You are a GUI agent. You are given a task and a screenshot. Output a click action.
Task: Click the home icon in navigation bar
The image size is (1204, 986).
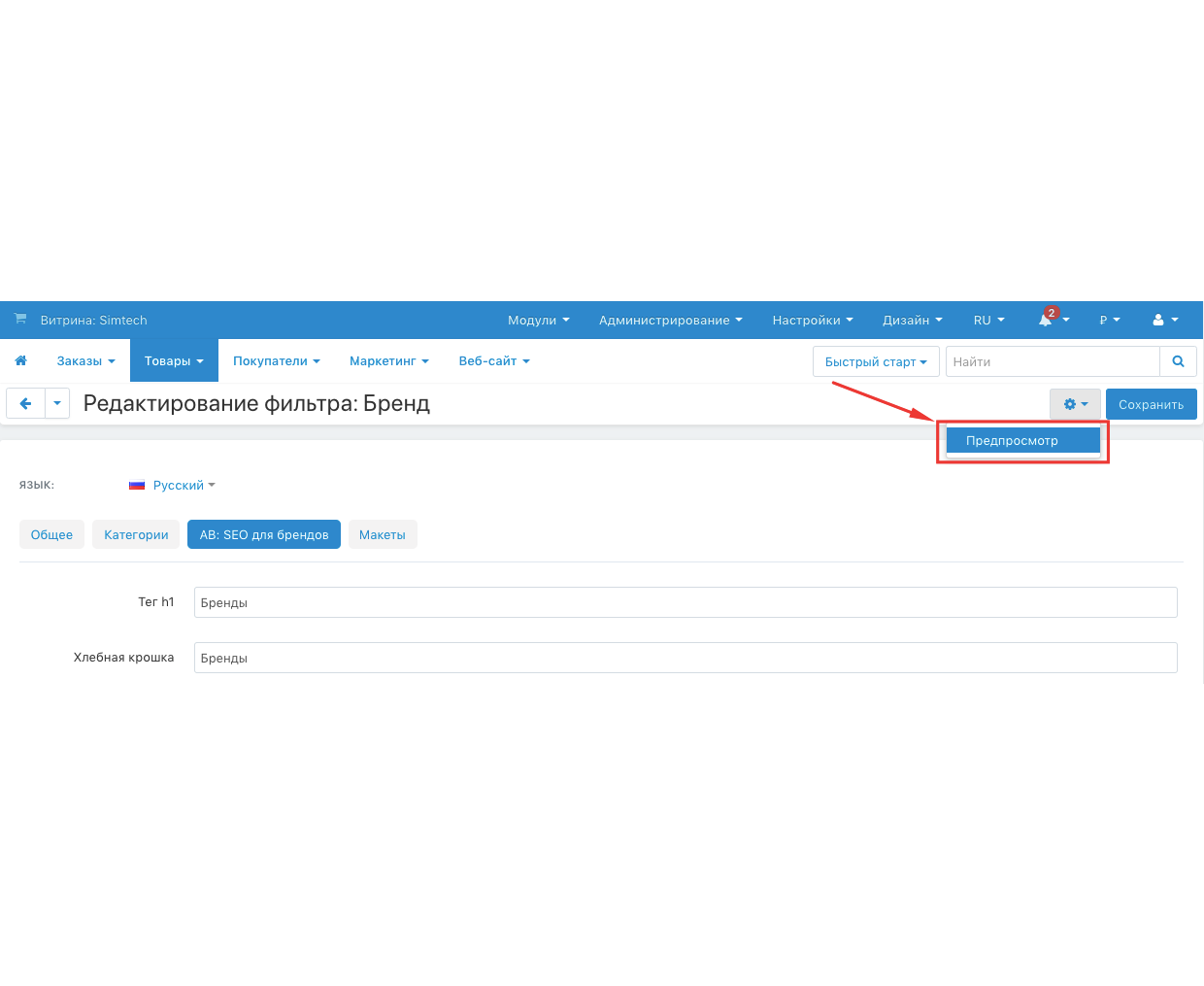tap(21, 360)
